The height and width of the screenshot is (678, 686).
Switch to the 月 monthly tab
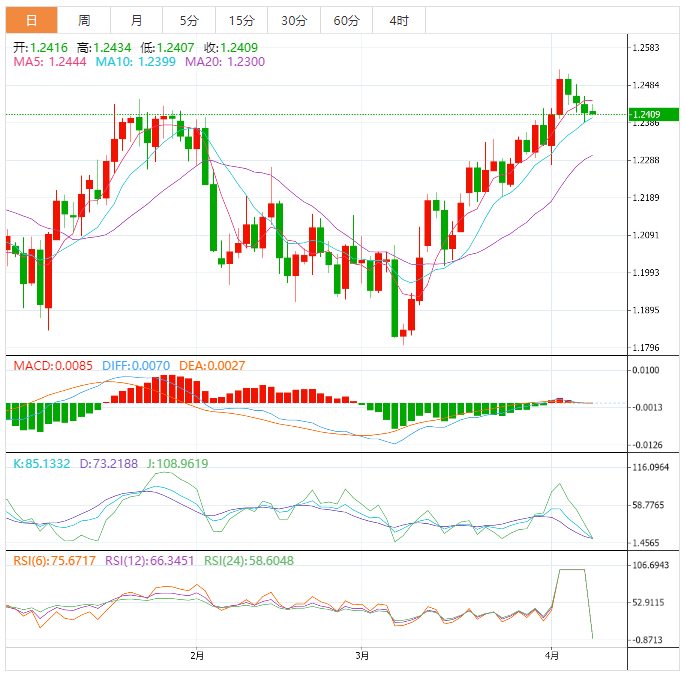136,20
